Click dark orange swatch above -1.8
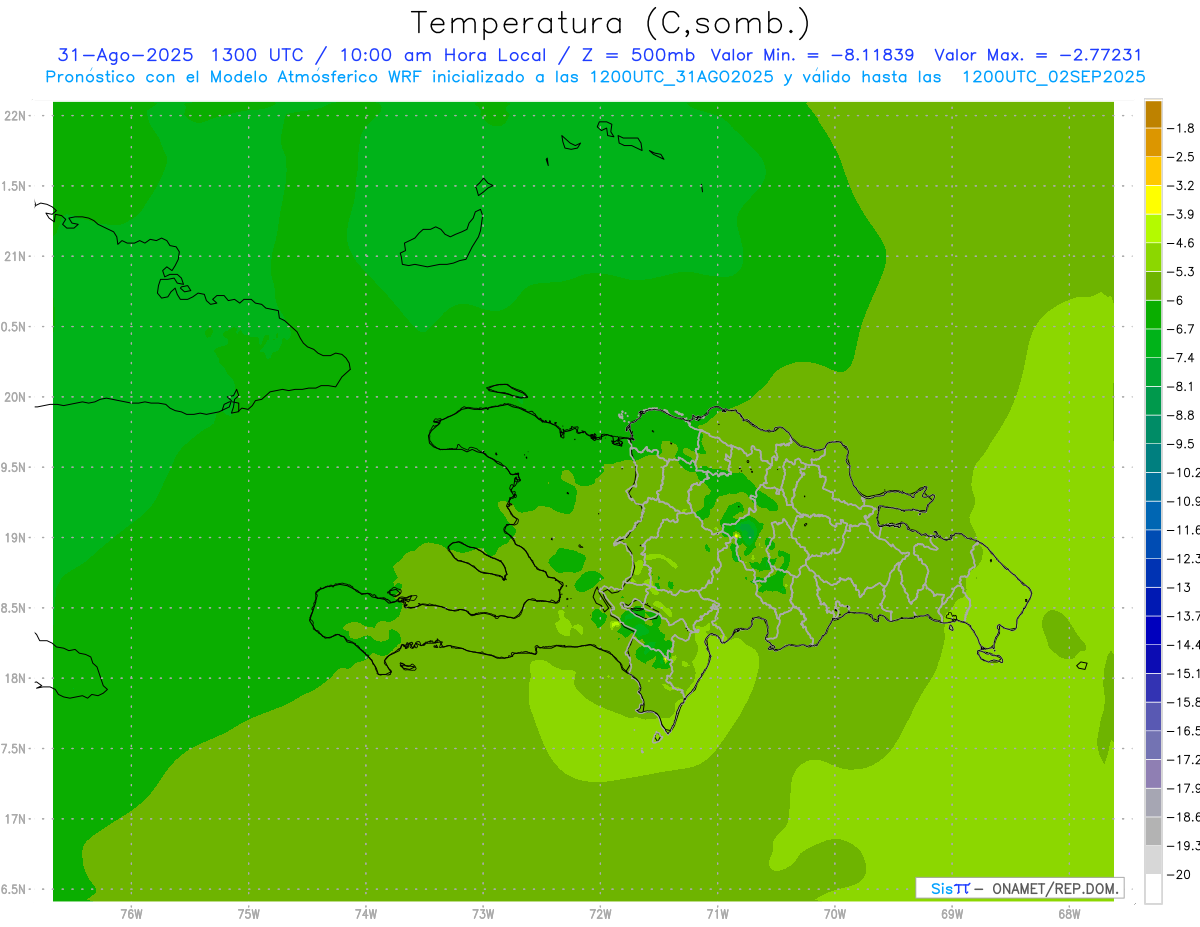This screenshot has height=927, width=1200. pos(1153,114)
